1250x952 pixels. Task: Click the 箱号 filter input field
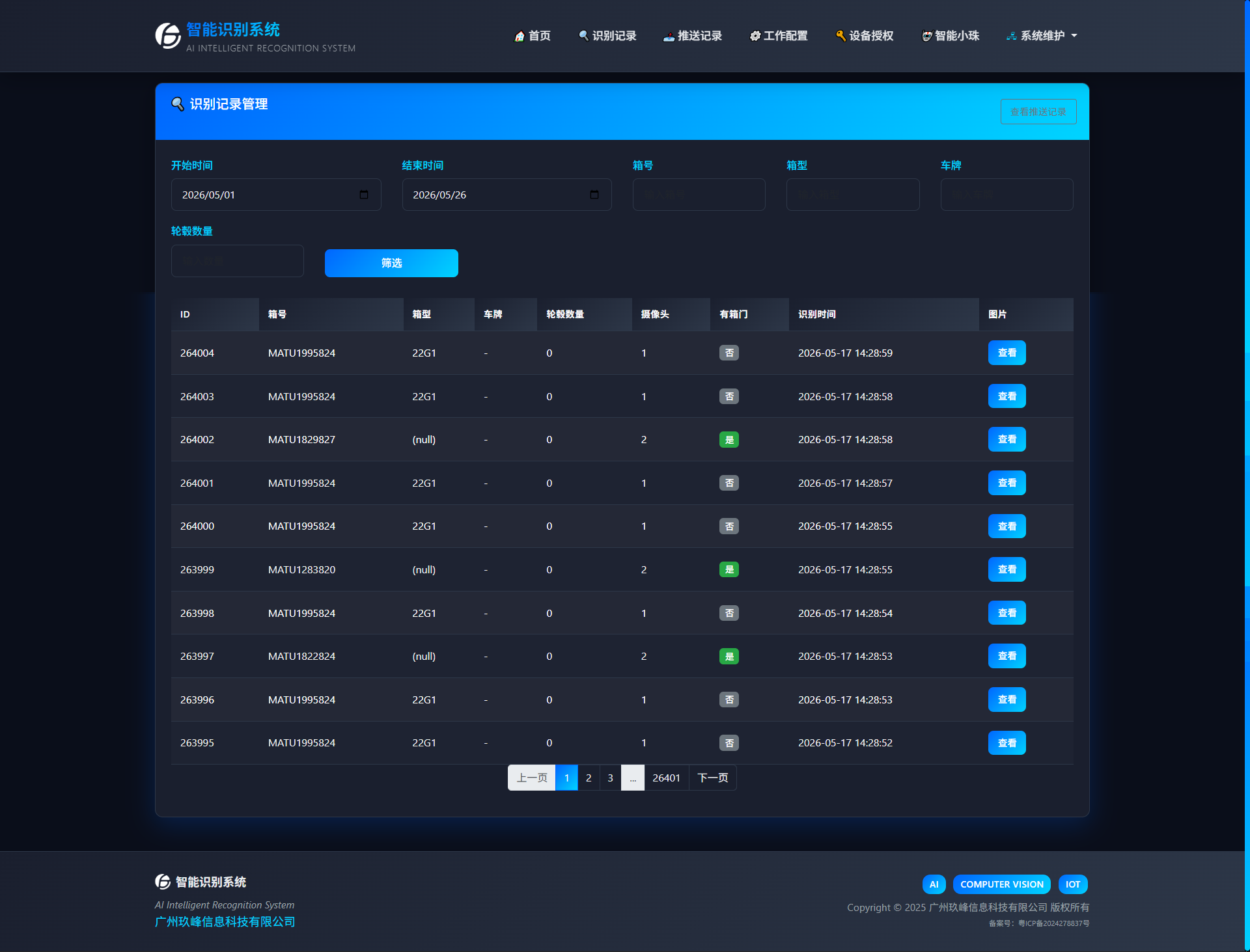pos(699,195)
